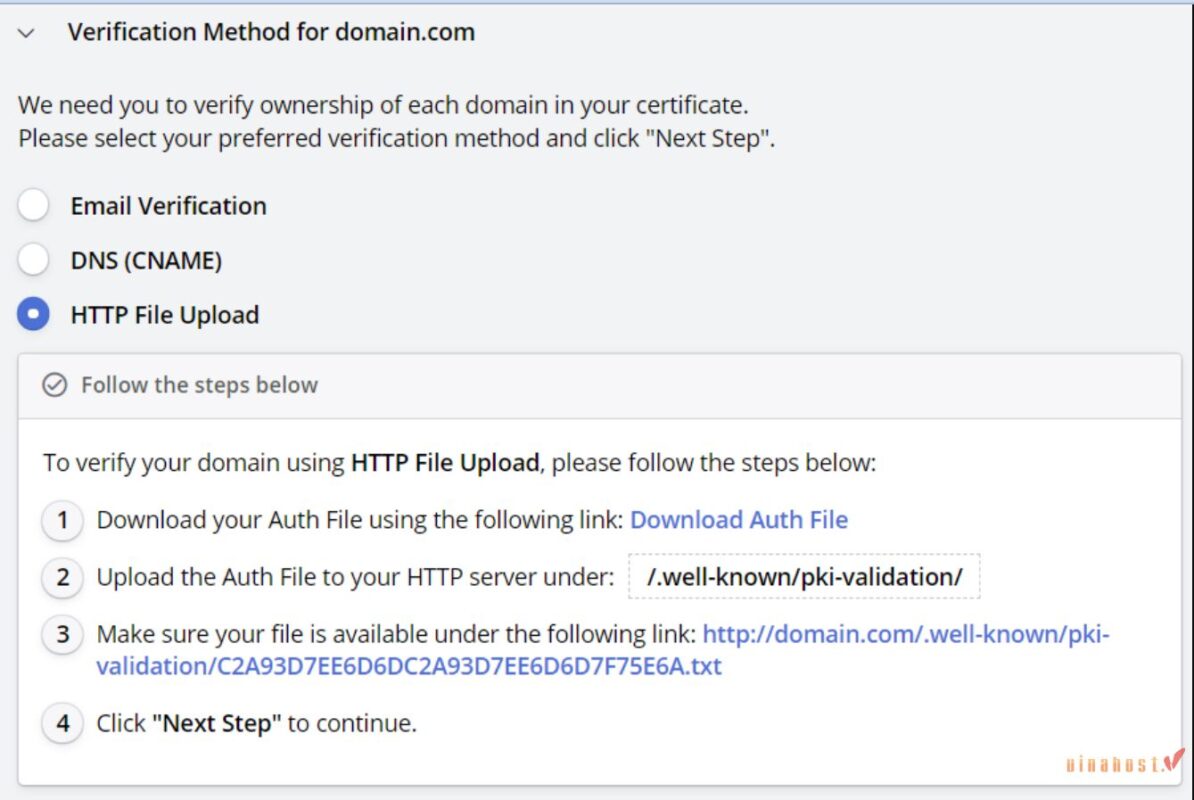Viewport: 1194px width, 800px height.
Task: Click the checkmark icon beside Follow the steps
Action: point(56,385)
